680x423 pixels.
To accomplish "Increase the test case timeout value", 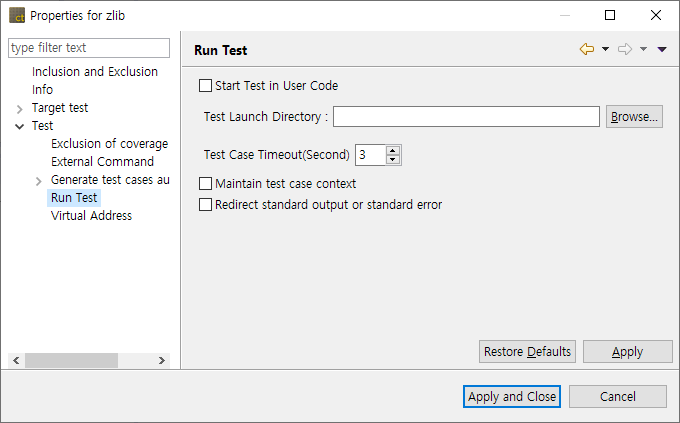I will tap(393, 151).
